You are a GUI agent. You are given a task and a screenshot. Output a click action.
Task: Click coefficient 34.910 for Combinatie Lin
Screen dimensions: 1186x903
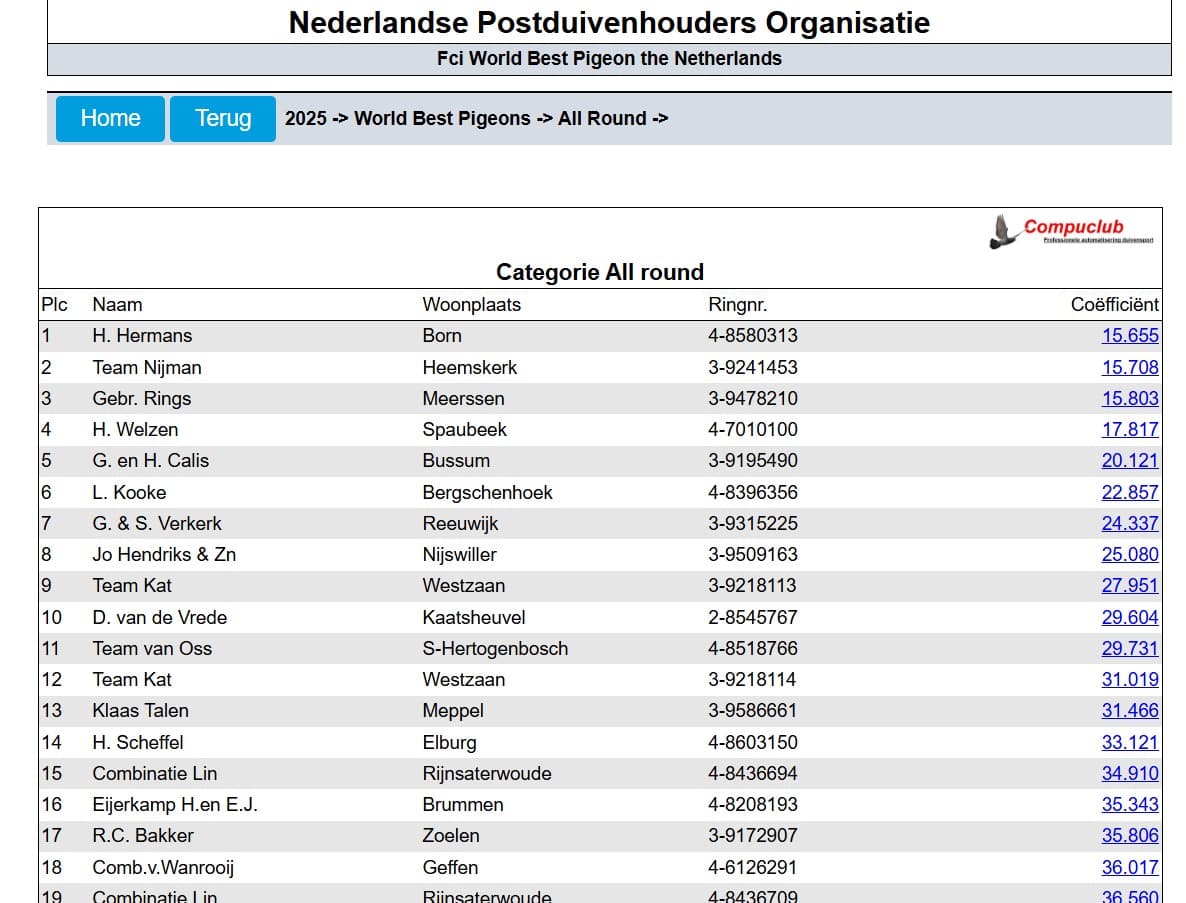tap(1130, 773)
